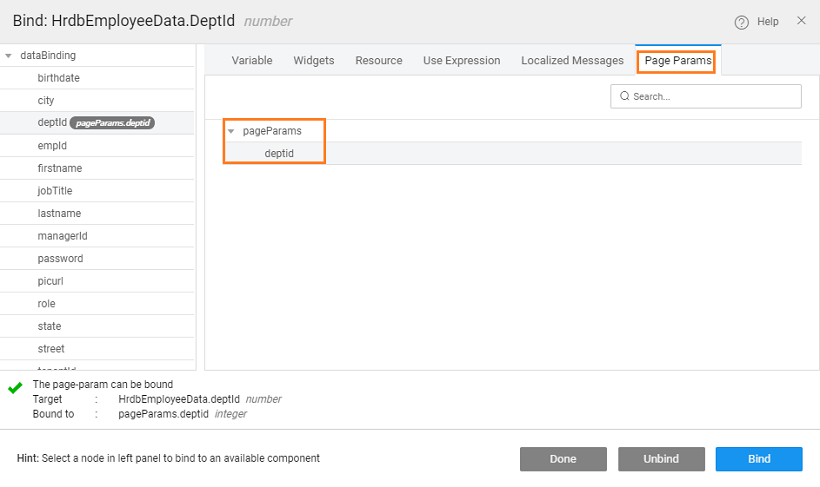Select deptid under pageParams
Screen dimensions: 820x487
(279, 153)
